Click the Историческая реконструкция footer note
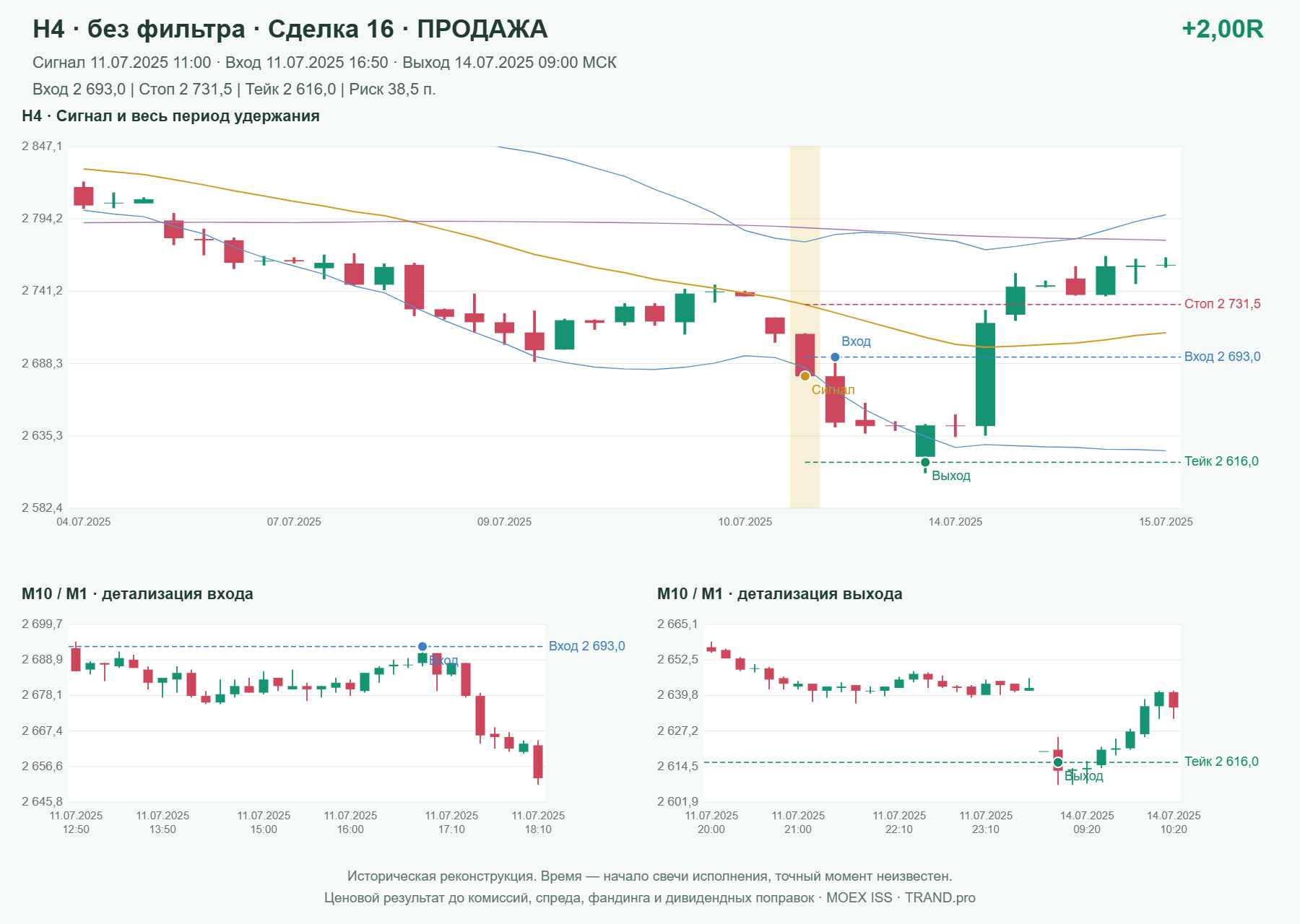Screen dimensions: 1300x924 [x=650, y=876]
